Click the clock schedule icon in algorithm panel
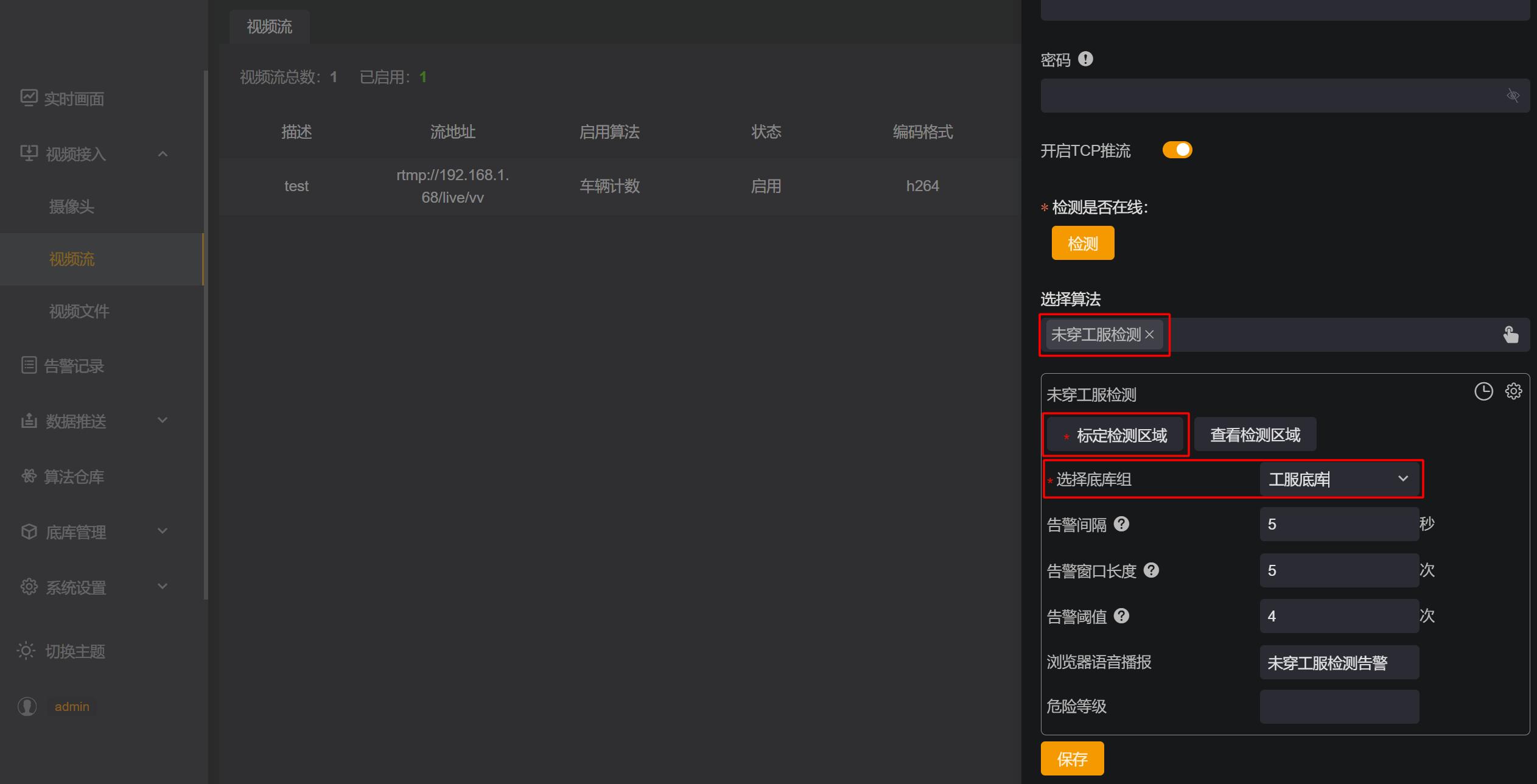The height and width of the screenshot is (784, 1537). click(x=1483, y=391)
